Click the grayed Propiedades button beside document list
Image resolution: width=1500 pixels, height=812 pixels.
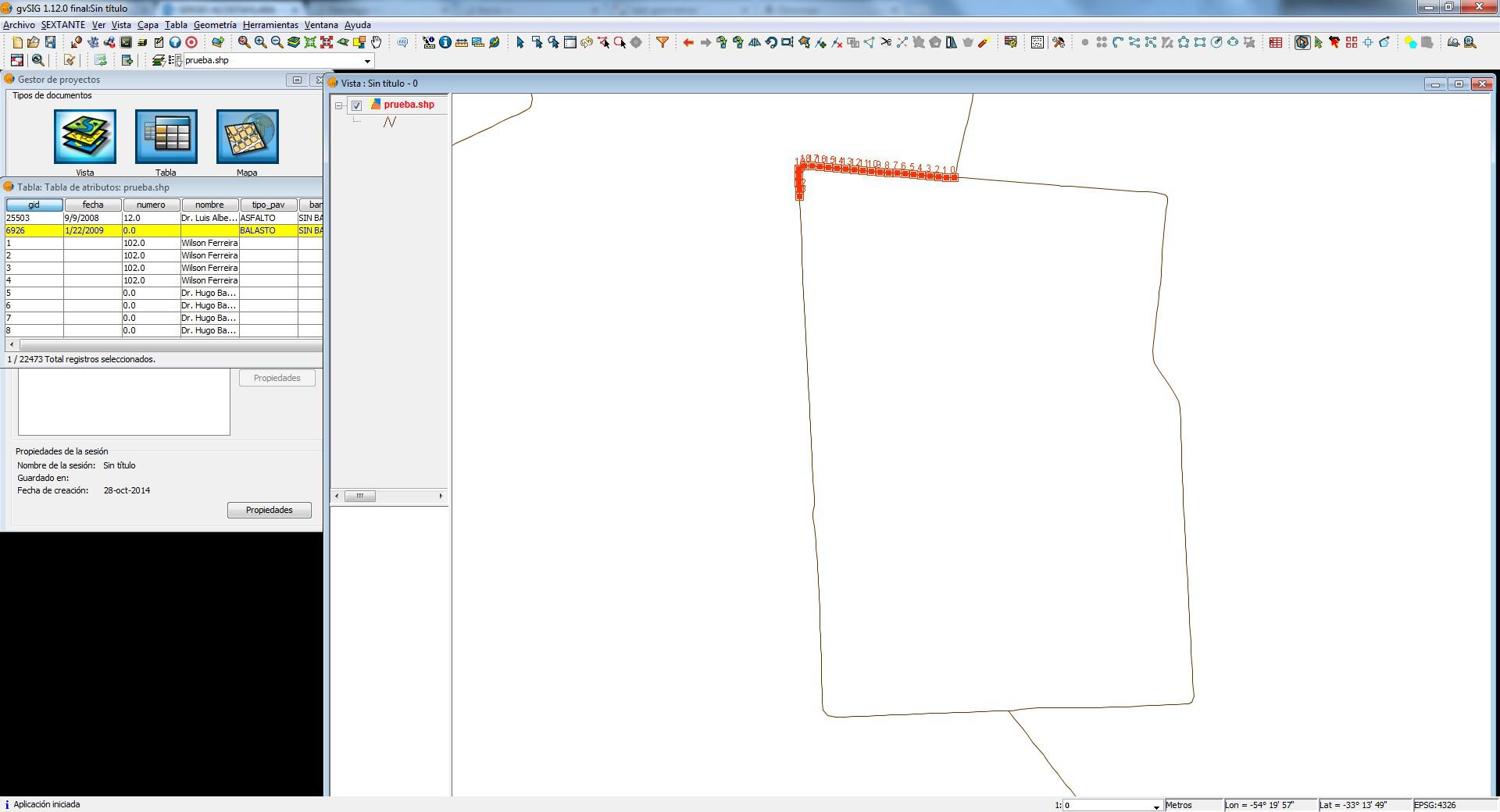click(277, 378)
